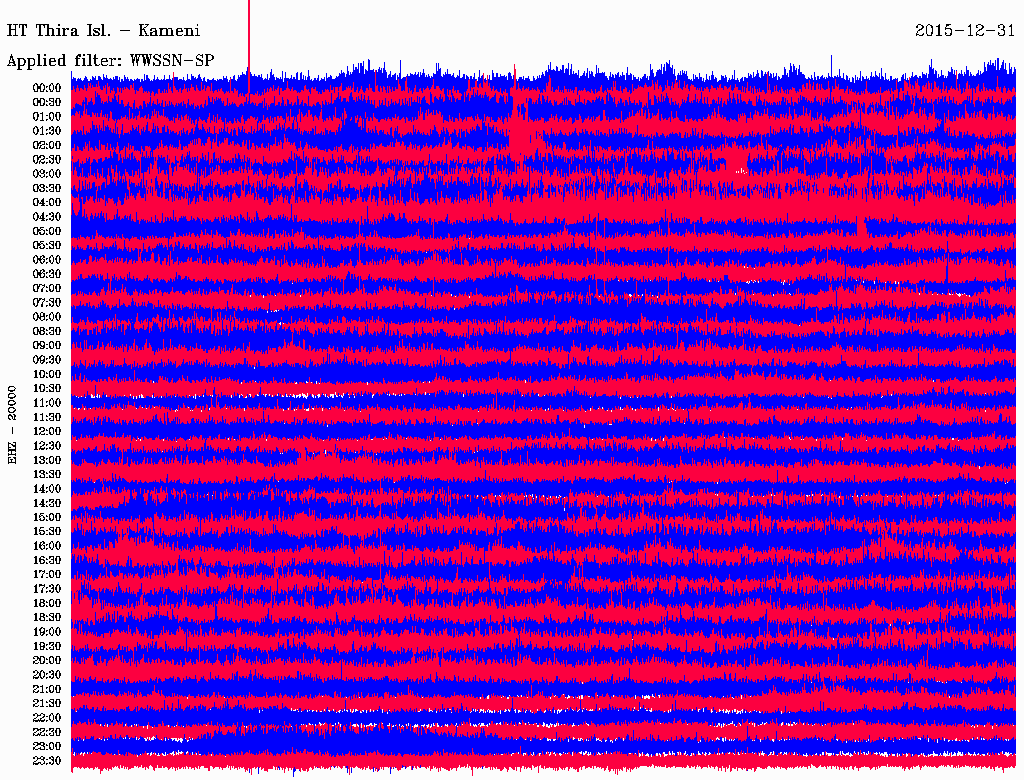
Task: Click the 11:30 time label
Action: pos(47,417)
